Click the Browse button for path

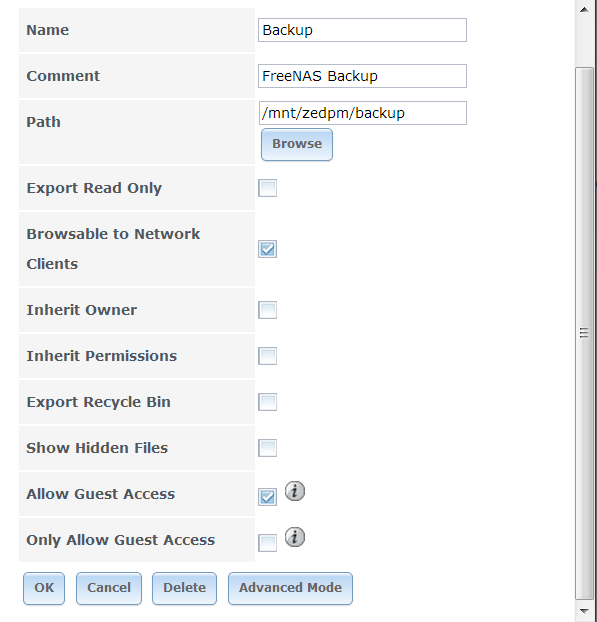297,144
